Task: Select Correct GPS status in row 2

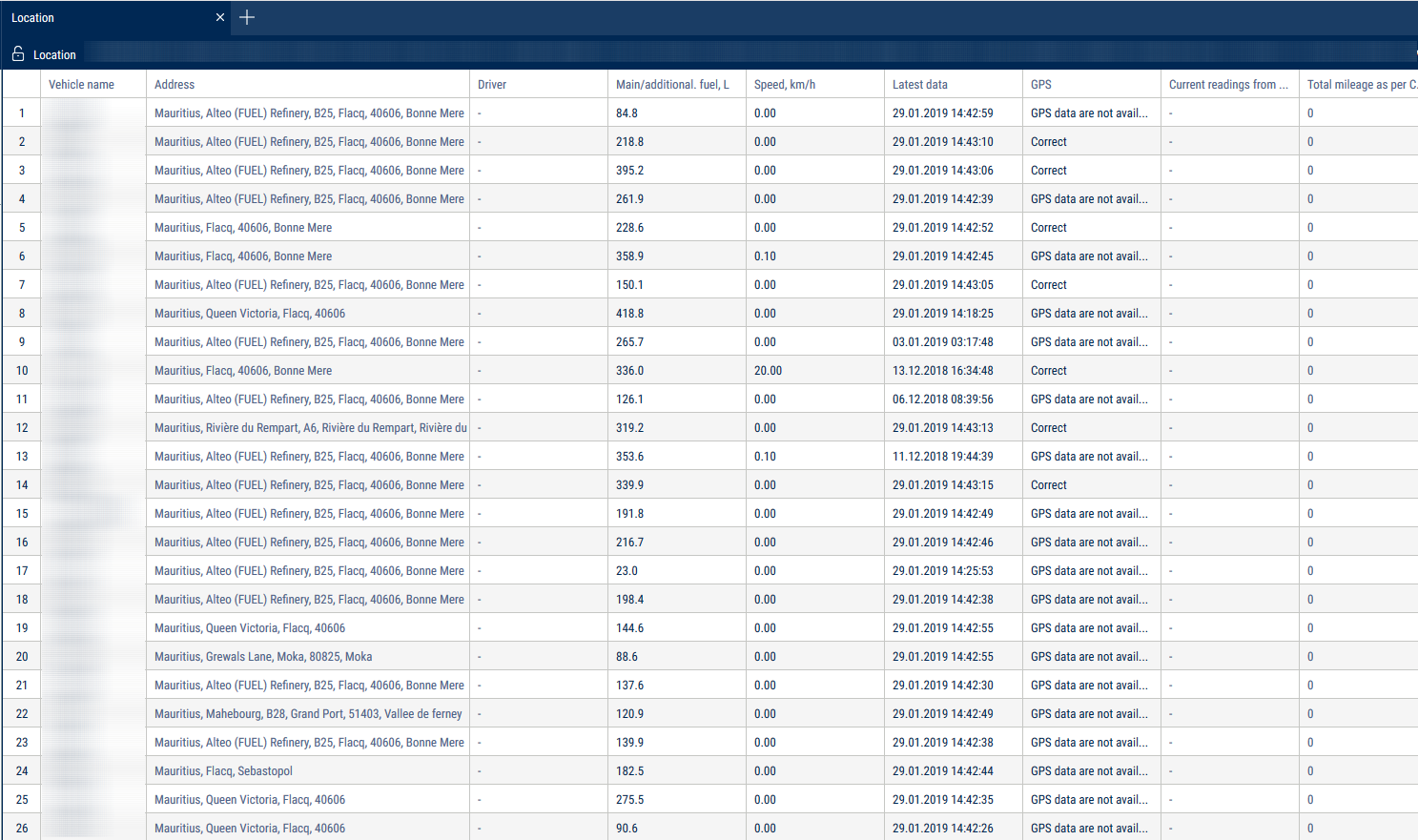Action: [1049, 142]
